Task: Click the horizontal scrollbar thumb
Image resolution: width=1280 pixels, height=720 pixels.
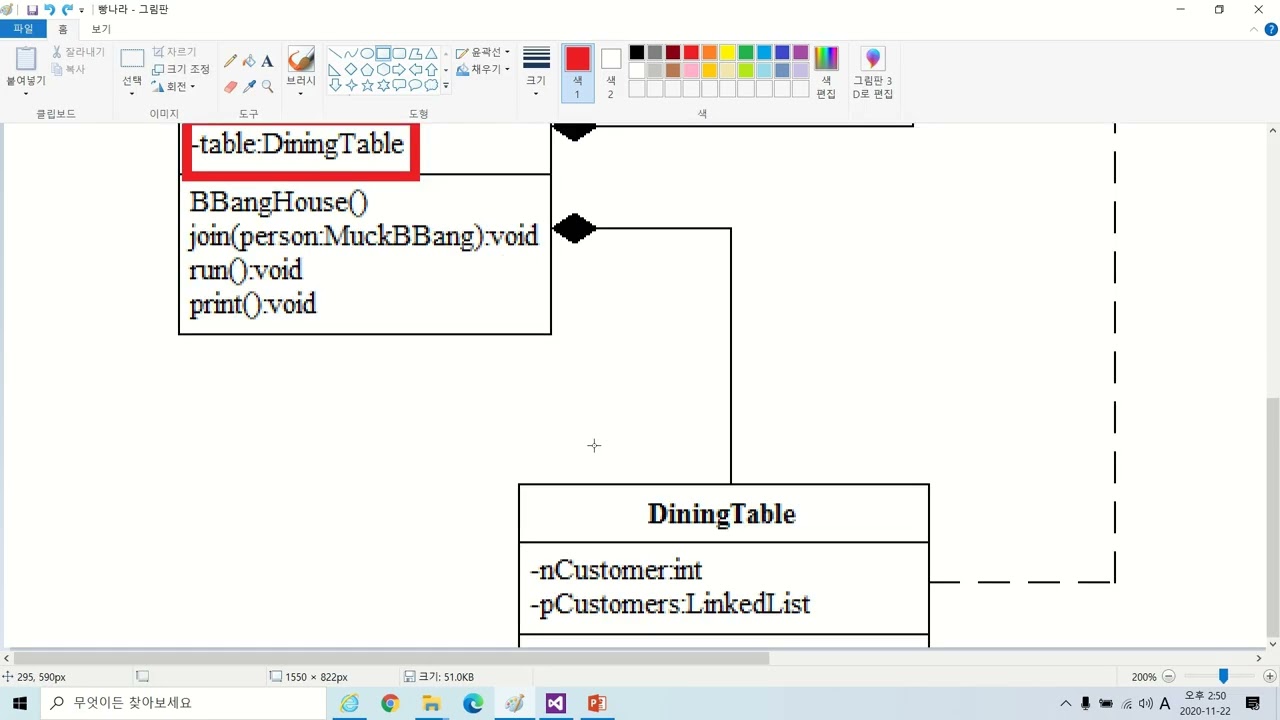Action: 391,659
